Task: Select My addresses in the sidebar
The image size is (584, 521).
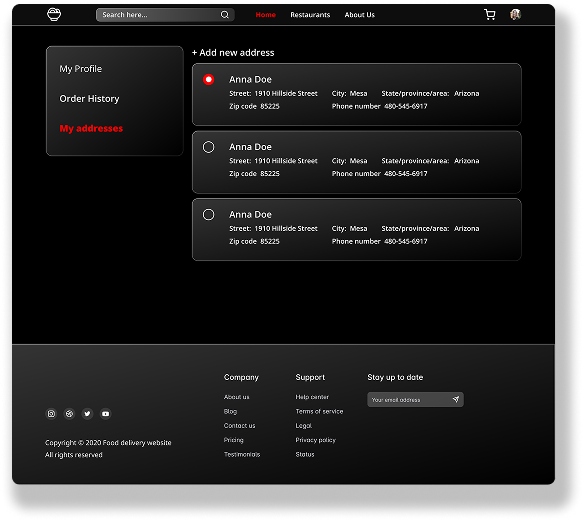Action: click(91, 128)
